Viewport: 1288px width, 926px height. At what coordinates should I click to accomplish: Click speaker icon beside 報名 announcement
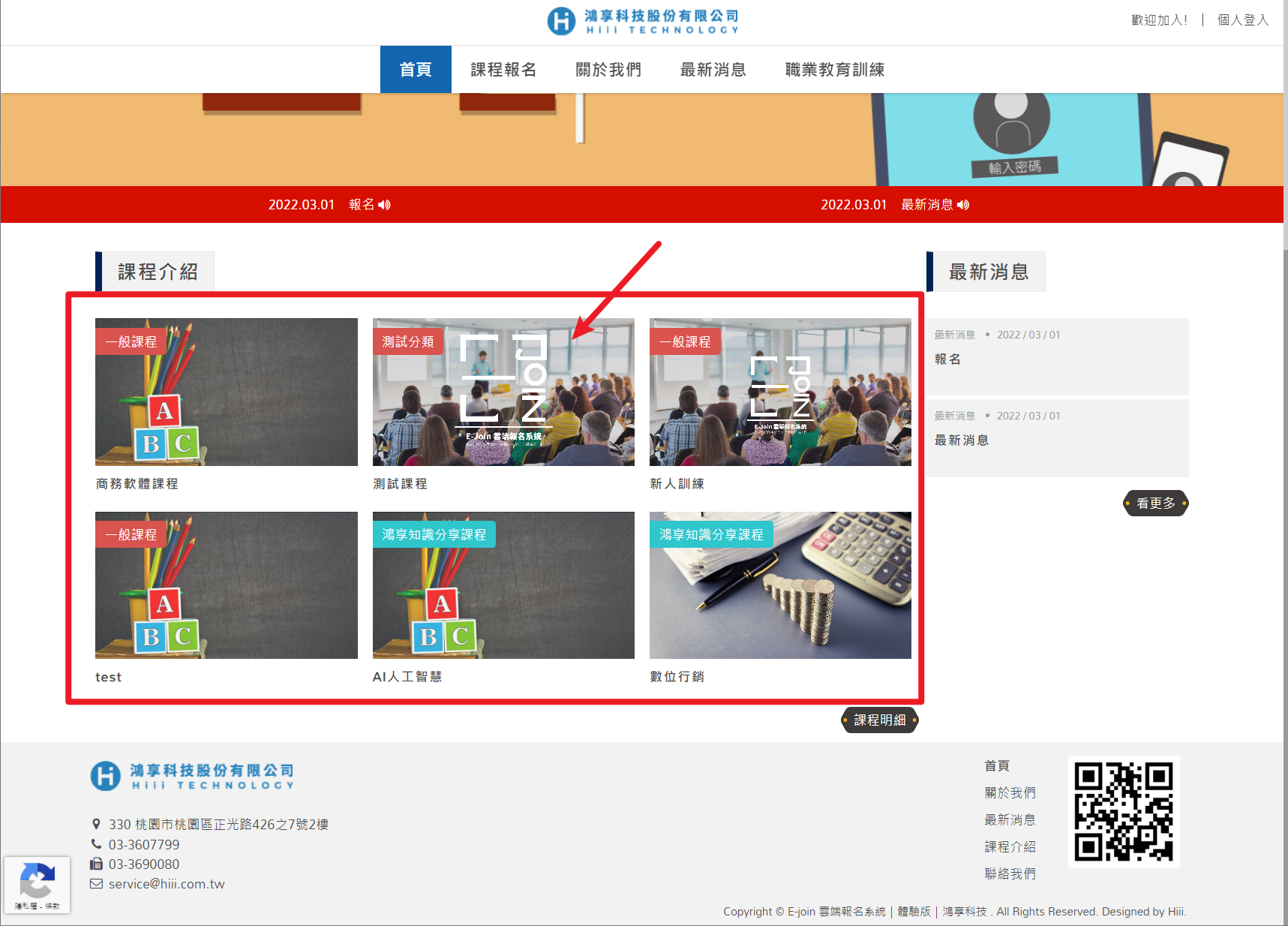click(385, 205)
